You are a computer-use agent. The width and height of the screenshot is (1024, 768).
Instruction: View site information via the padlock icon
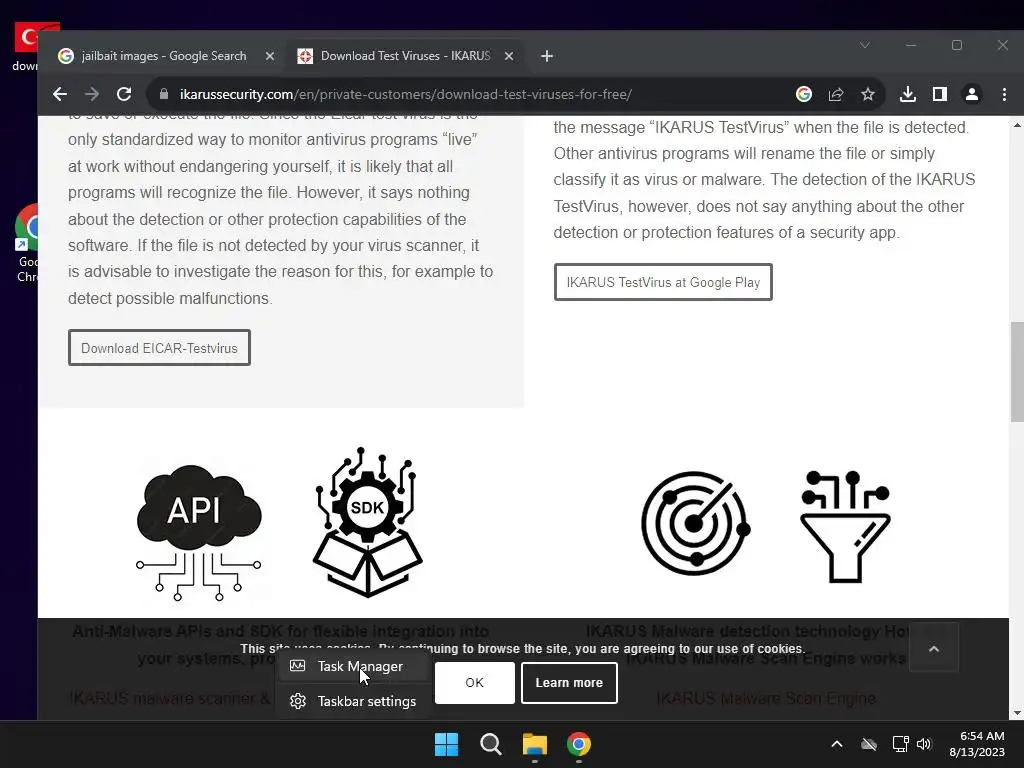(x=164, y=94)
